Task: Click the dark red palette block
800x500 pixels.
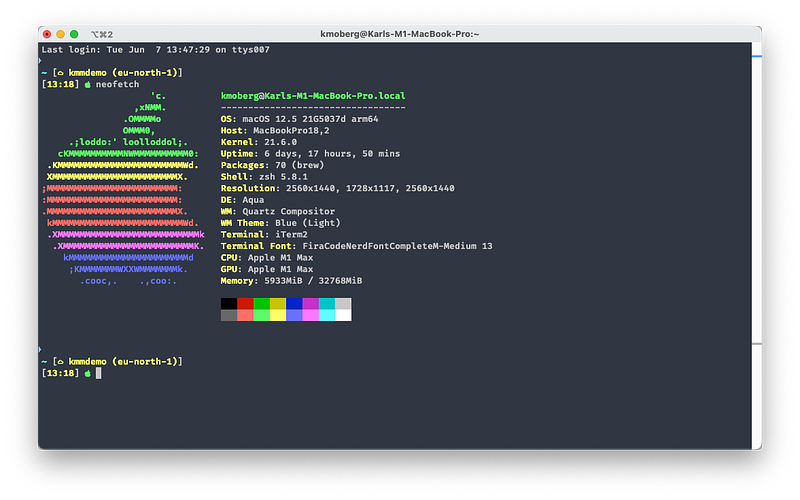Action: 245,304
